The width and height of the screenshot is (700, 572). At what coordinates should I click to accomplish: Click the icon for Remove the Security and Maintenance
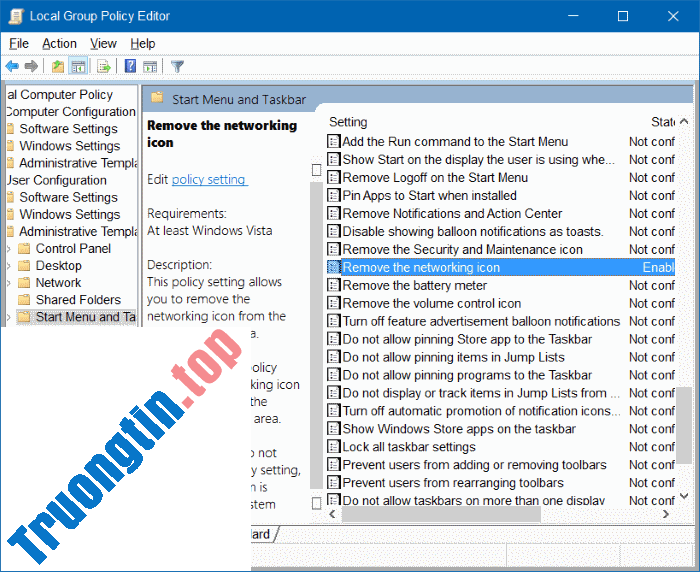(333, 249)
